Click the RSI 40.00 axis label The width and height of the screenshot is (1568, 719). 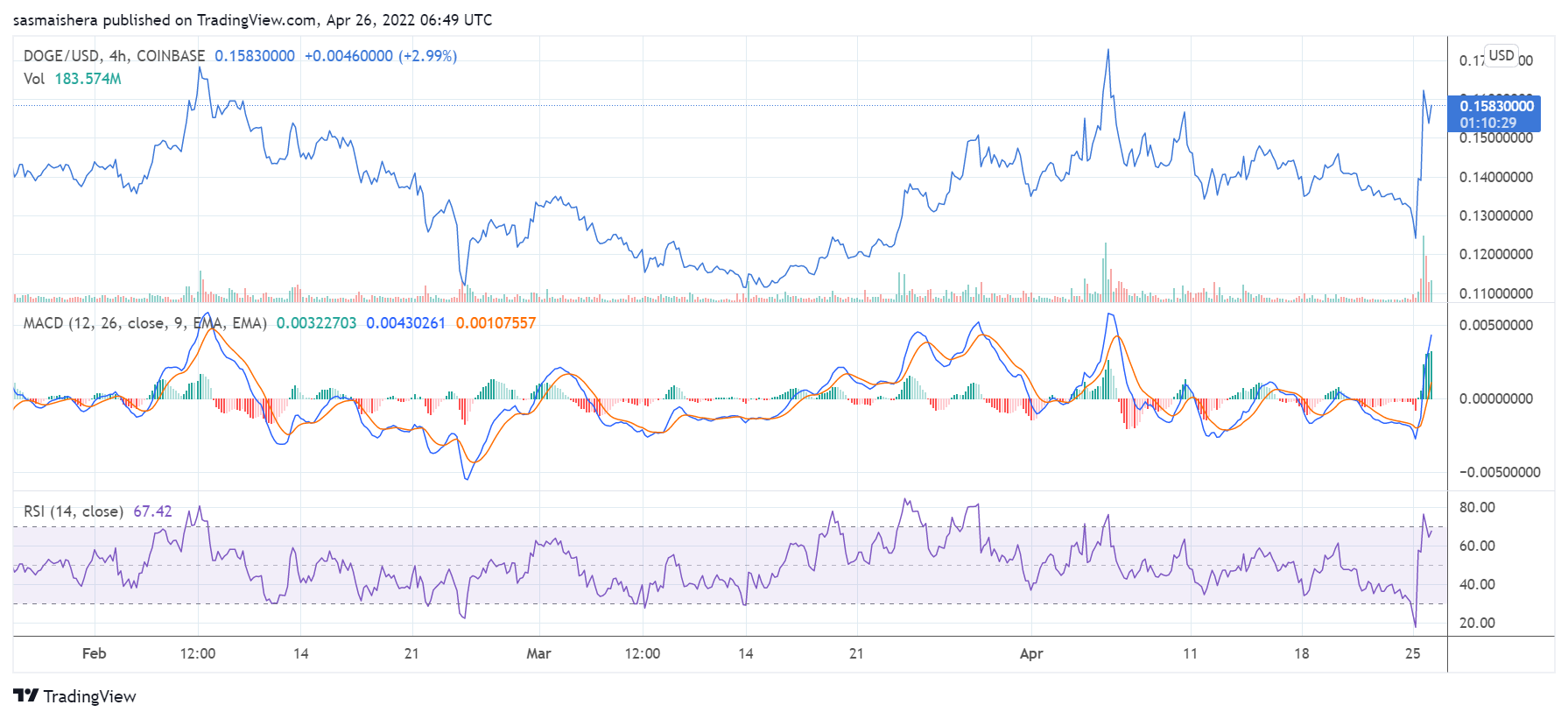1477,584
